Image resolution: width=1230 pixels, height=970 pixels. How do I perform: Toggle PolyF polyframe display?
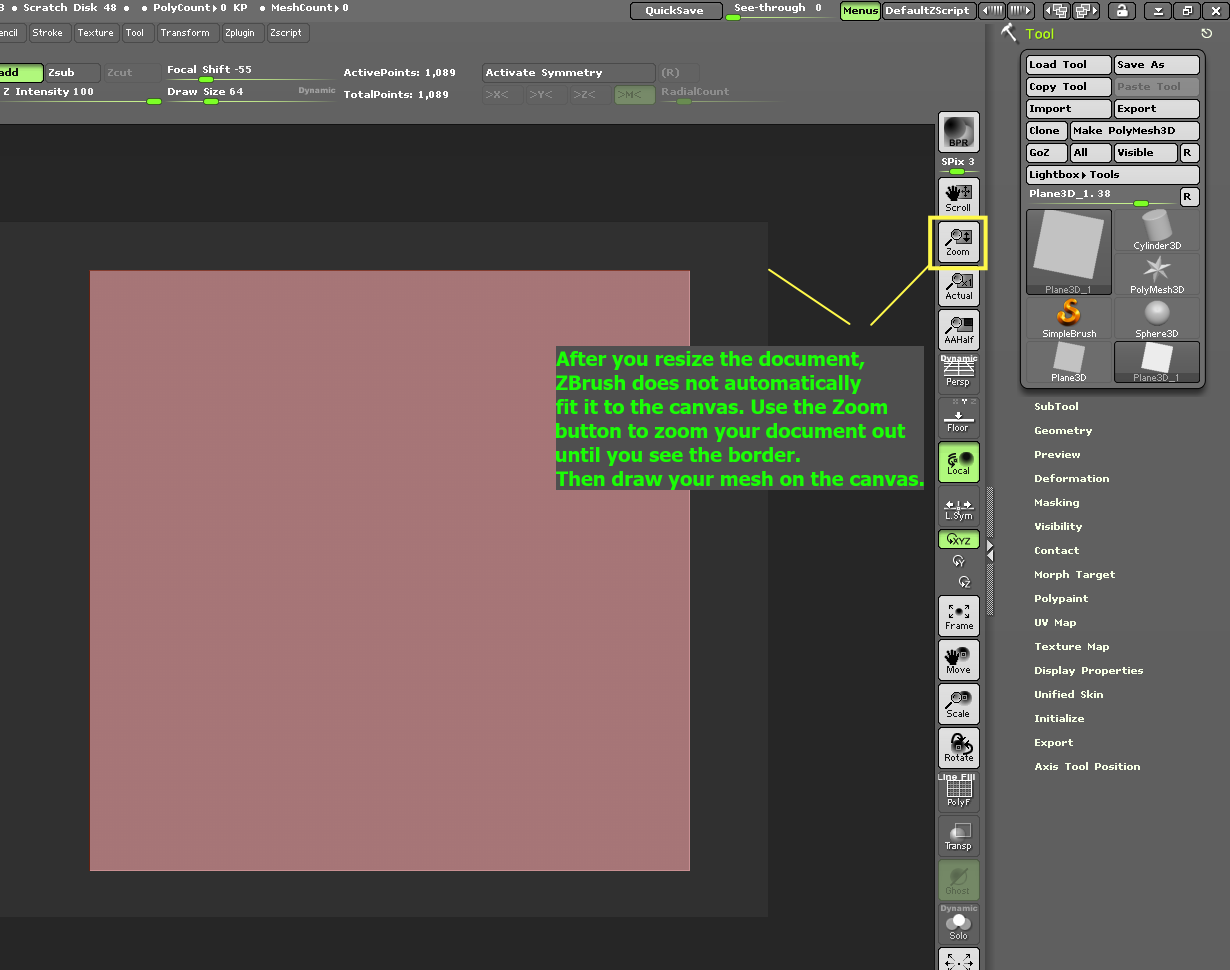pos(959,792)
